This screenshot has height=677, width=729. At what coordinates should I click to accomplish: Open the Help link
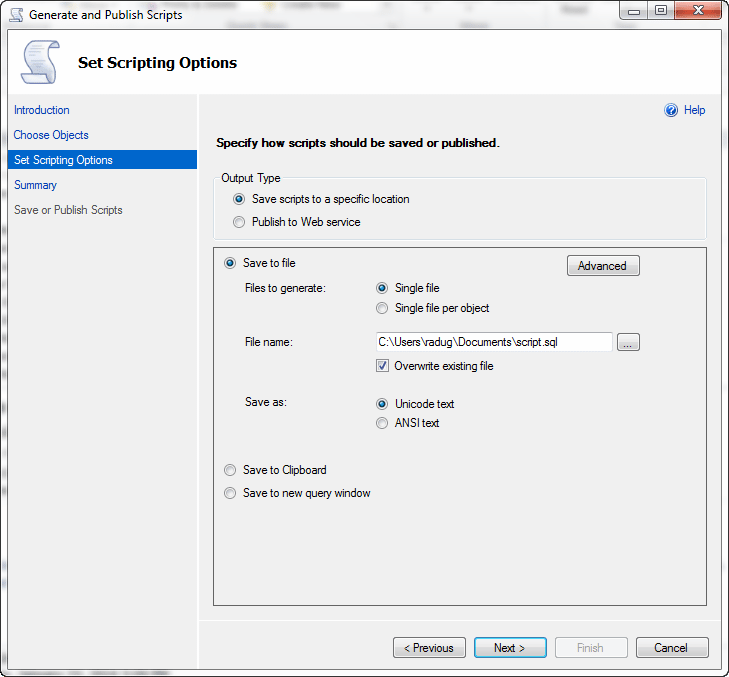pos(694,110)
